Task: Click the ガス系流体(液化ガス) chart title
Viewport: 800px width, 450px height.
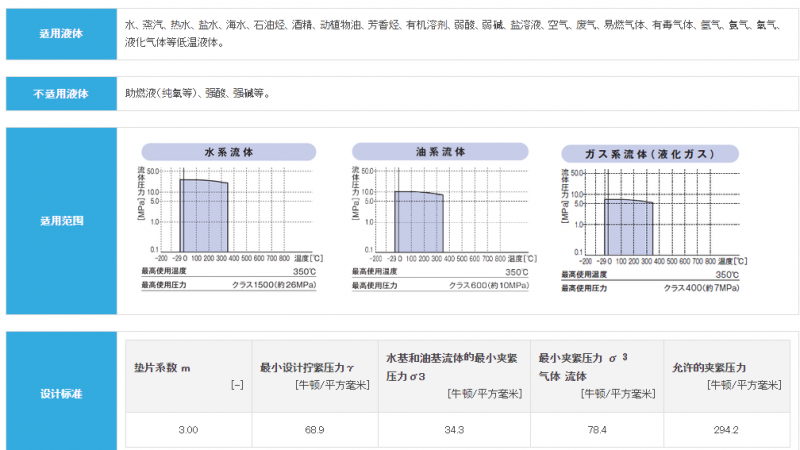Action: pyautogui.click(x=650, y=154)
